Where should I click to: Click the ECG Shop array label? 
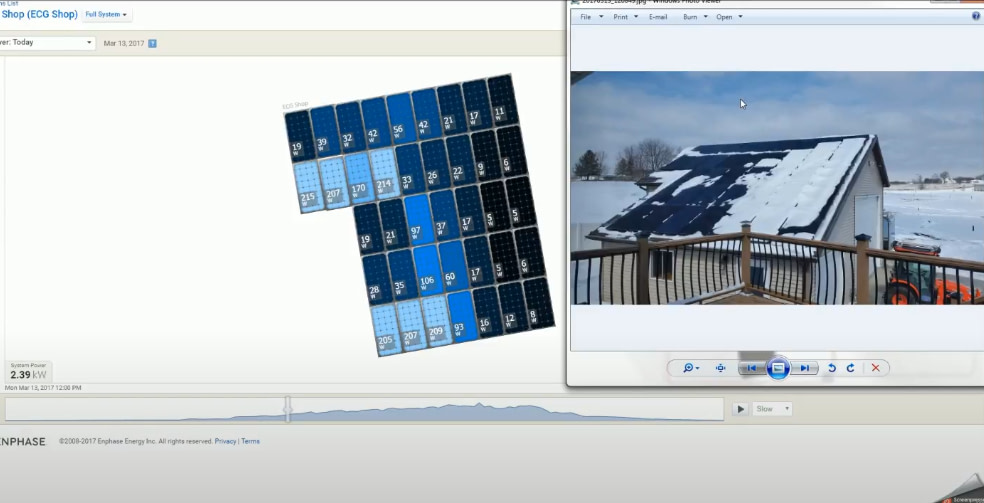(295, 105)
